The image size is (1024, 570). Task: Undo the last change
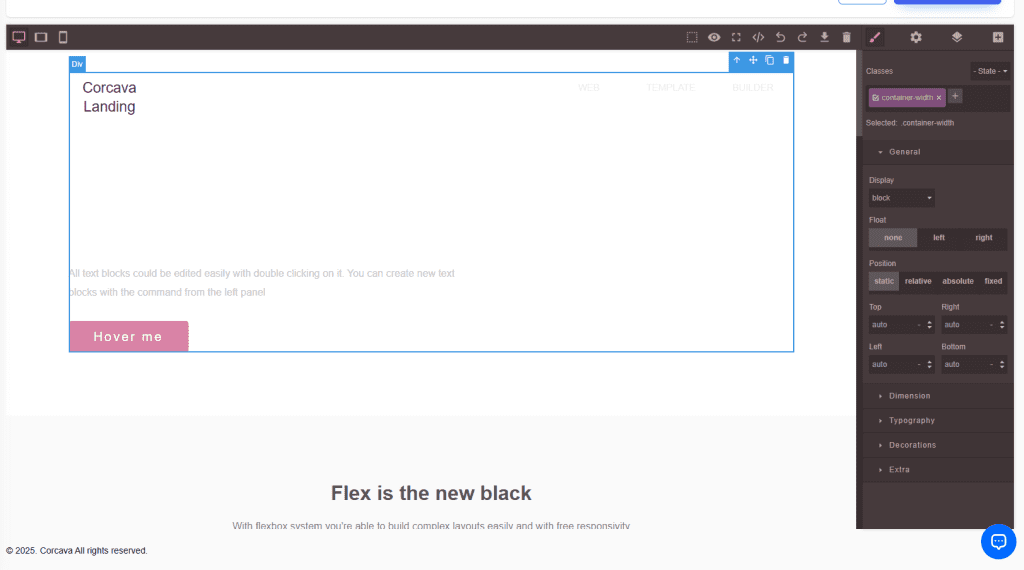pyautogui.click(x=780, y=37)
